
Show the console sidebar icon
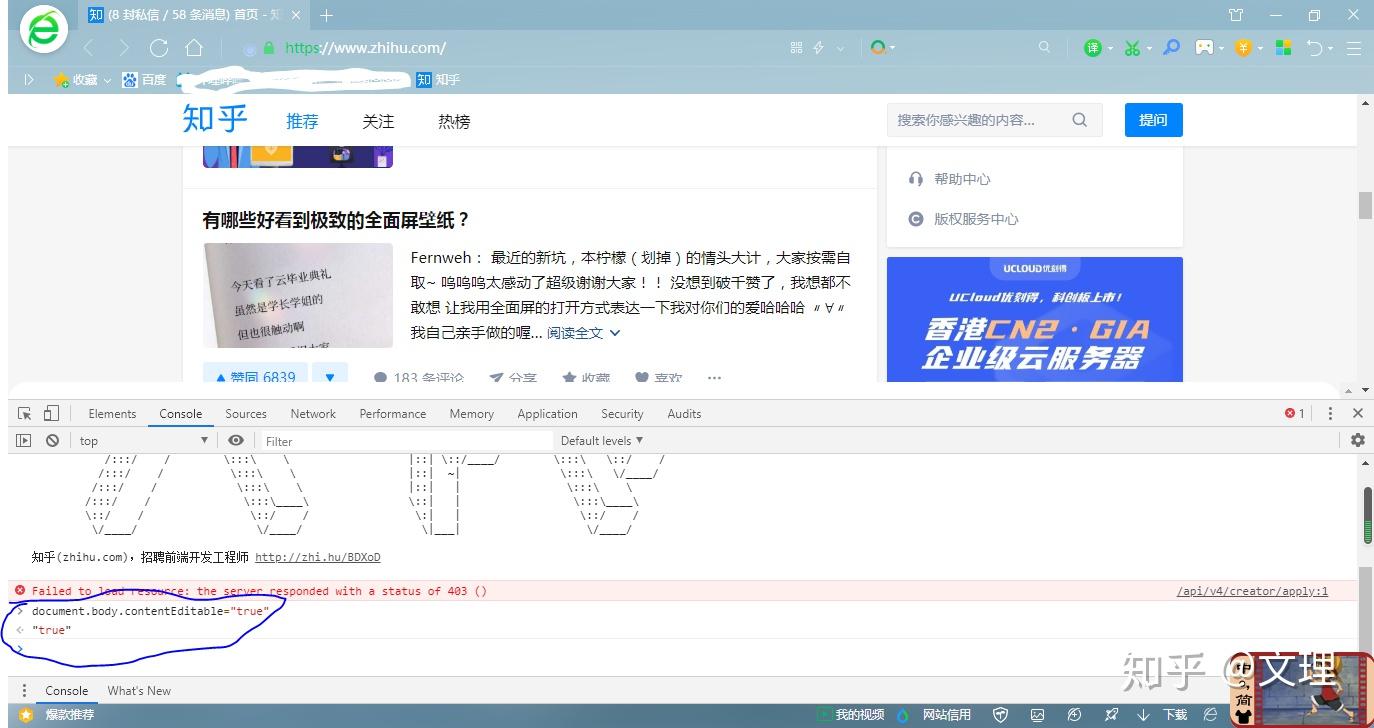(x=24, y=440)
